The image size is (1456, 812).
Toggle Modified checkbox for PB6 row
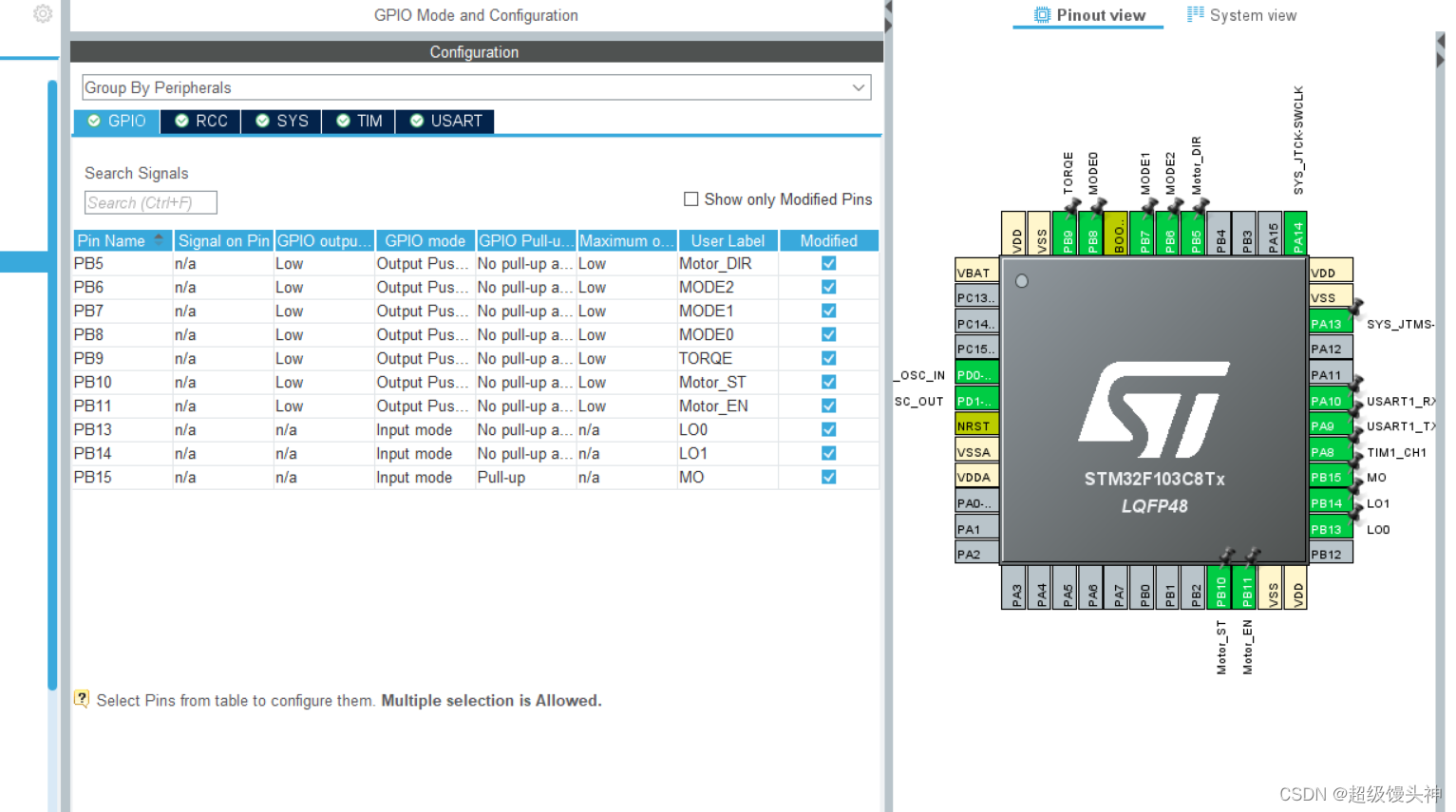829,287
